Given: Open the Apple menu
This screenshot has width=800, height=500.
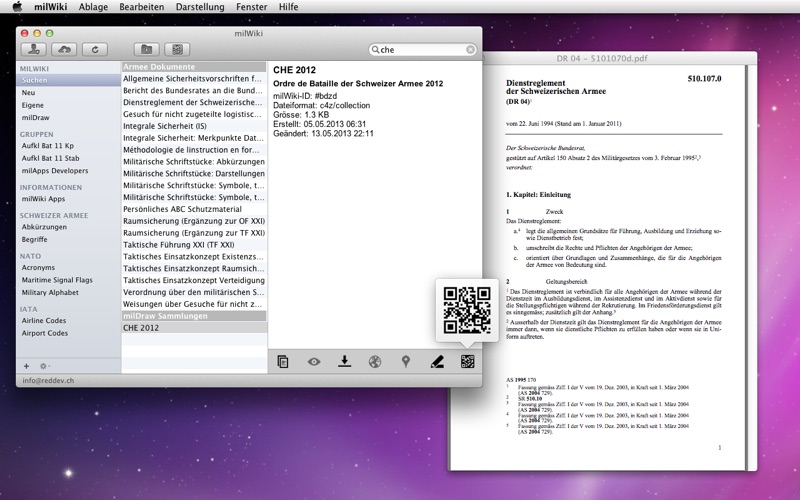Looking at the screenshot, I should 17,7.
